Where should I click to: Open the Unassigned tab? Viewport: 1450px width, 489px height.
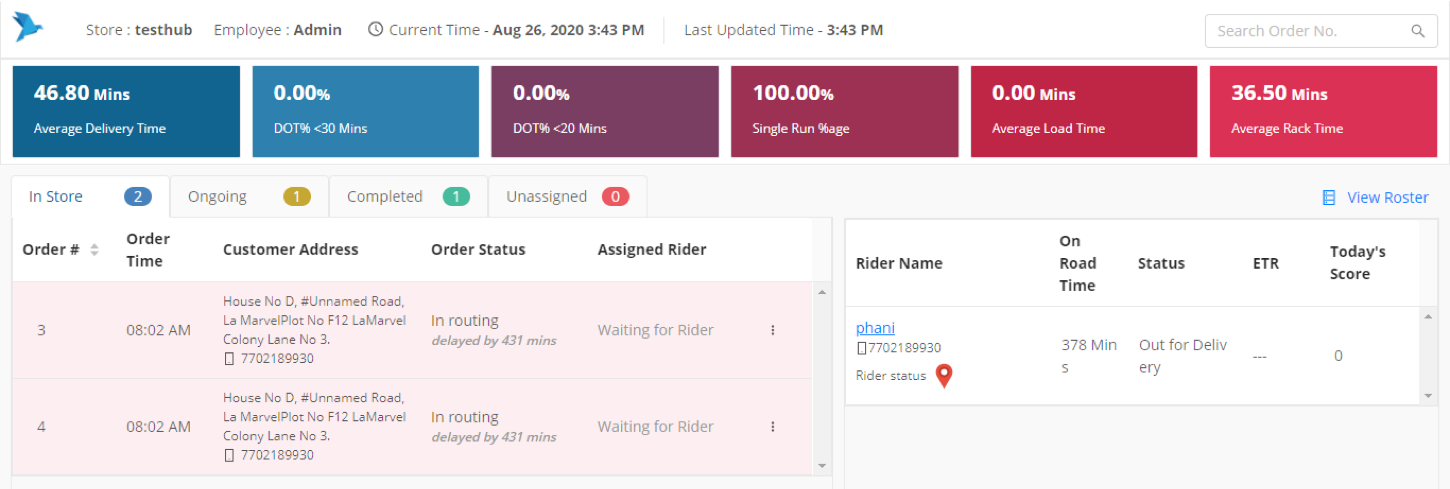pos(566,196)
